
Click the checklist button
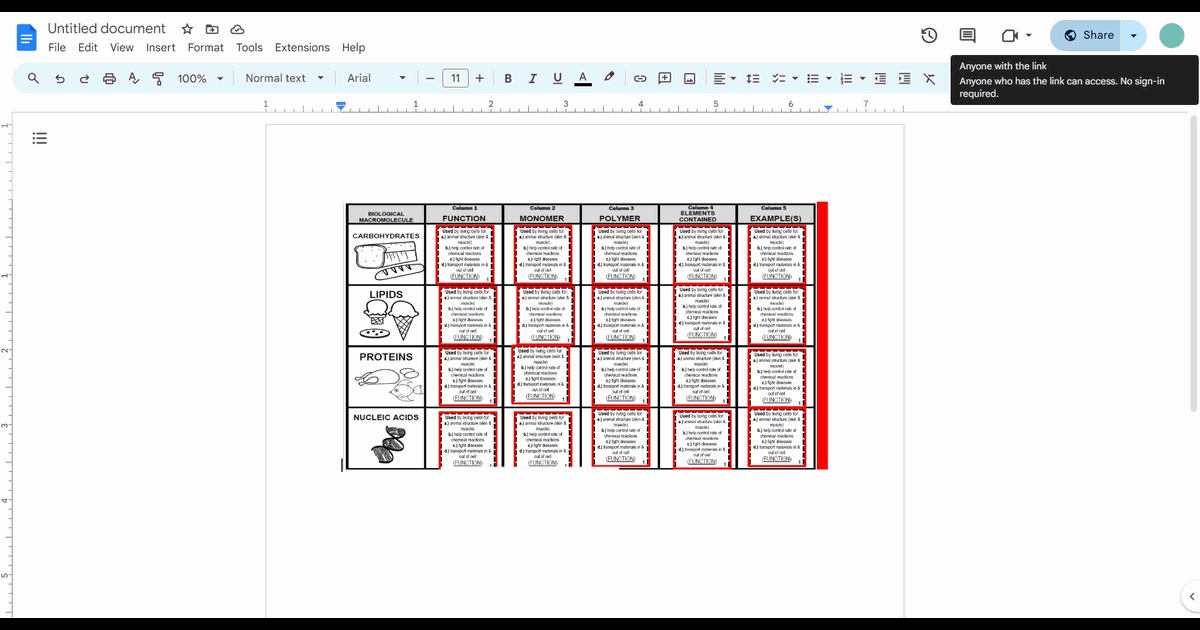[778, 78]
